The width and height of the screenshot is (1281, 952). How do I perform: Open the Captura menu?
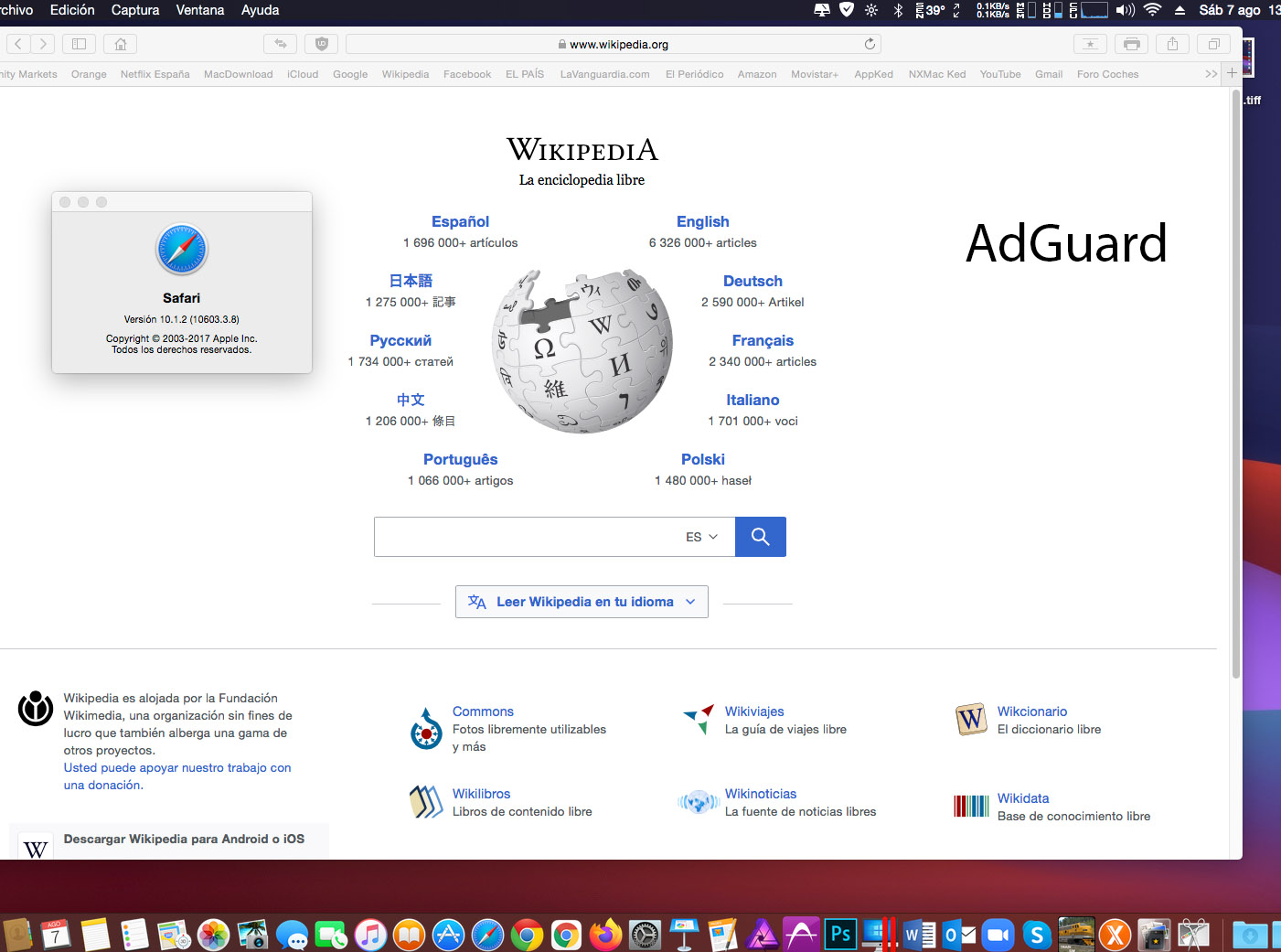[x=135, y=10]
